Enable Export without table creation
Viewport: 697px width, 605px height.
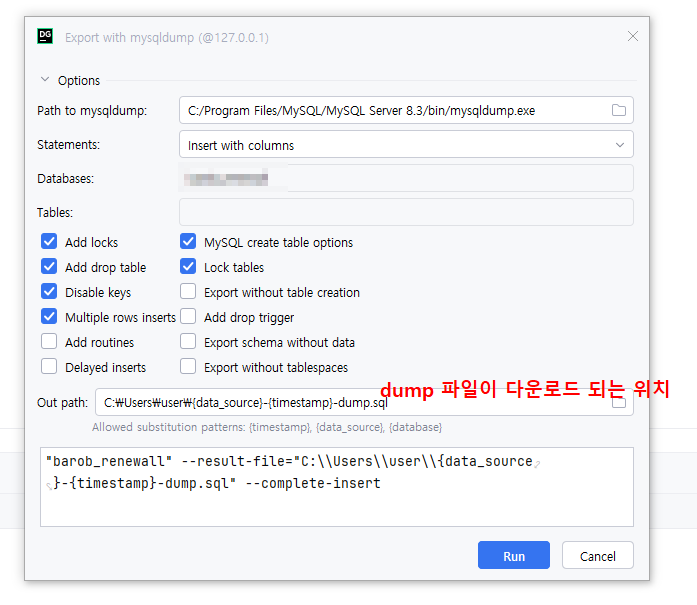click(188, 291)
